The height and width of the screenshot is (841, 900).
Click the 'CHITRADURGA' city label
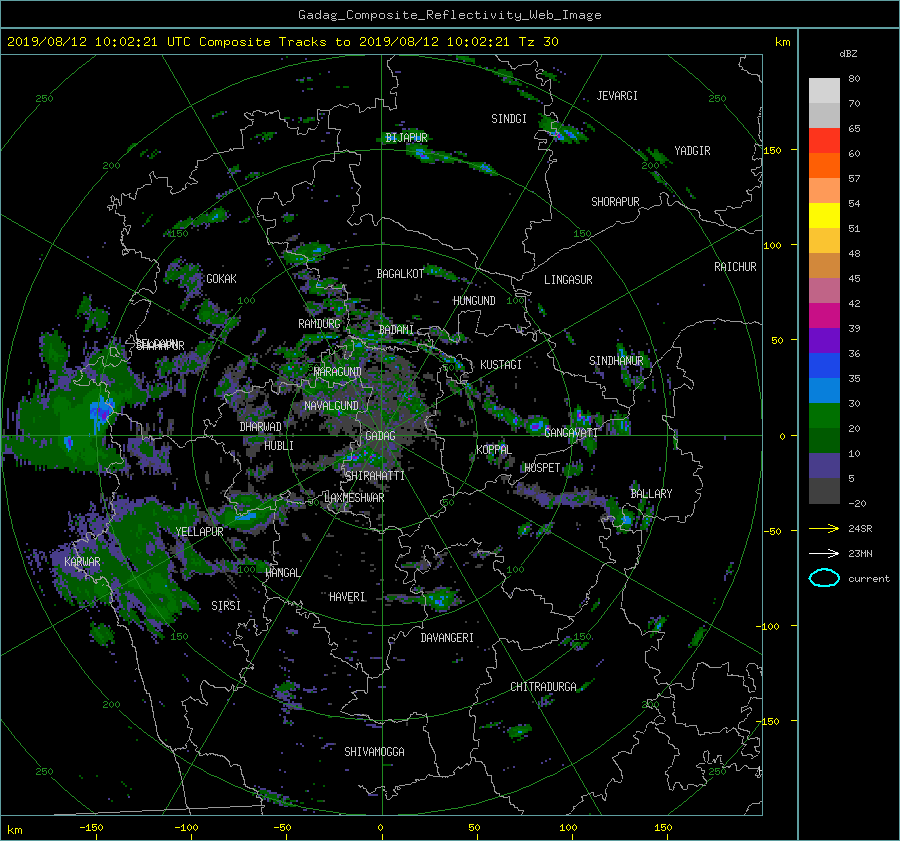tap(543, 687)
